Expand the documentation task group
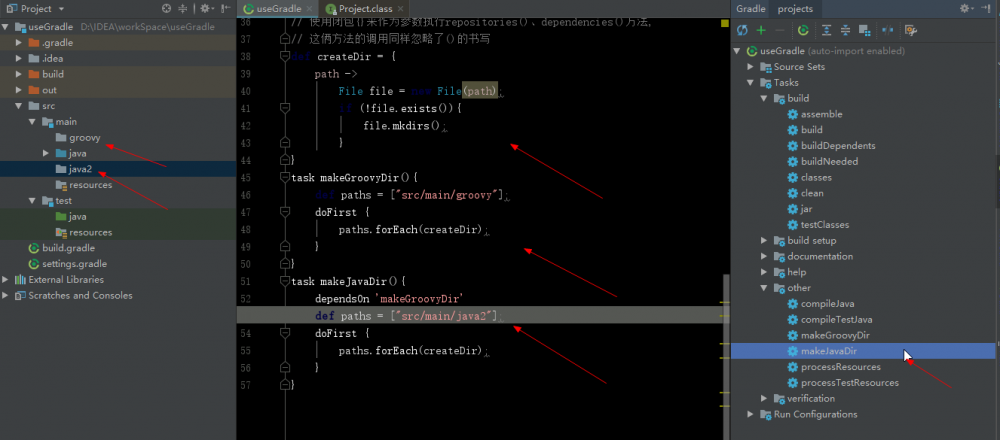This screenshot has height=440, width=1000. (764, 256)
